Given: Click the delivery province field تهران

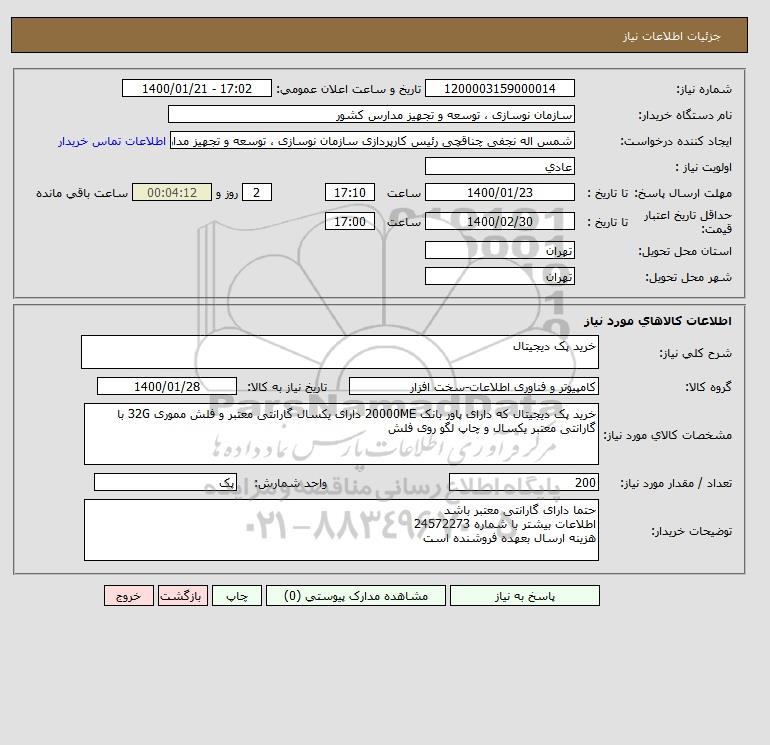Looking at the screenshot, I should [499, 250].
